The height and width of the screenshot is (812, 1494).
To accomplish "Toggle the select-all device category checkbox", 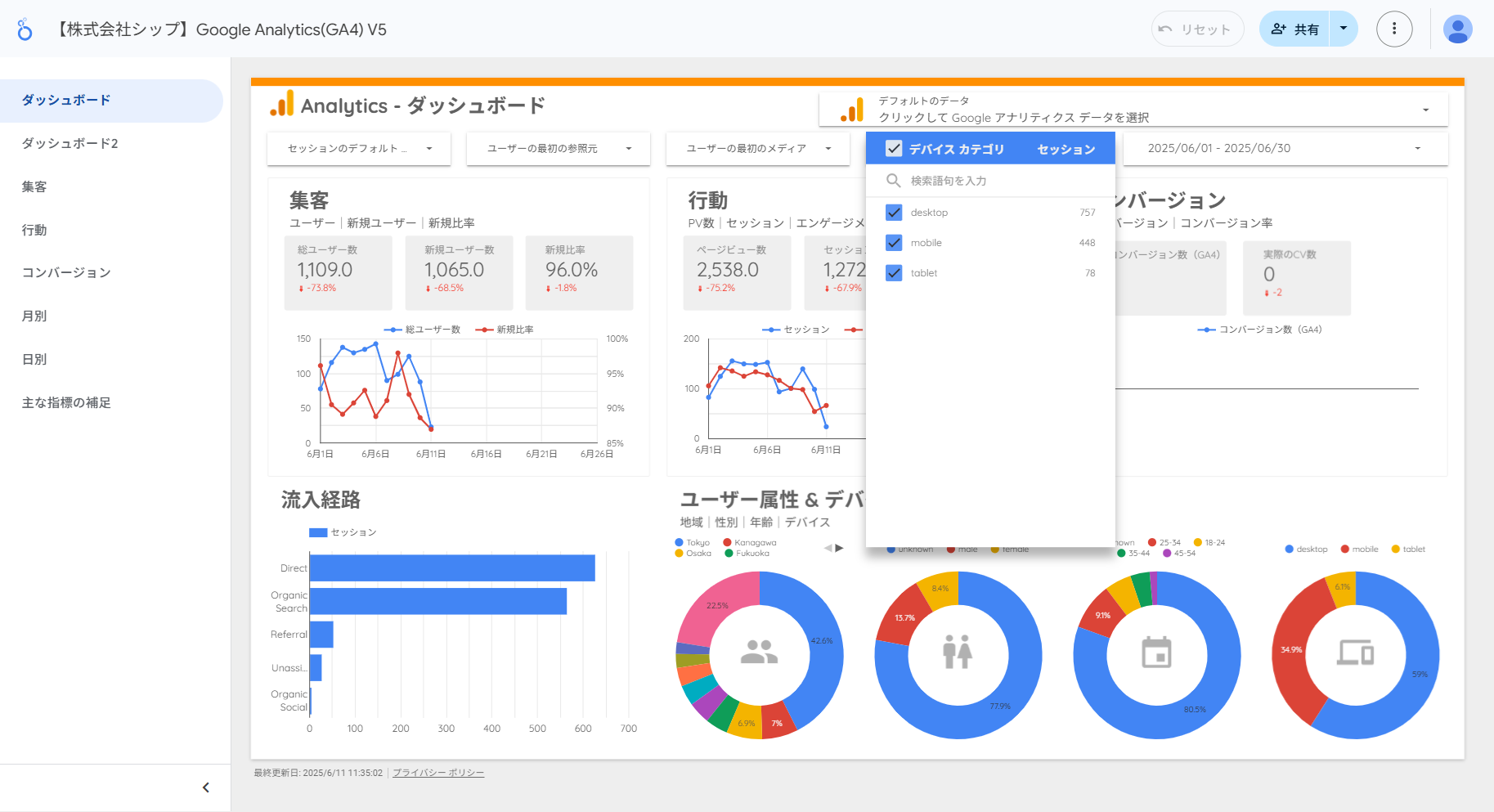I will (894, 149).
